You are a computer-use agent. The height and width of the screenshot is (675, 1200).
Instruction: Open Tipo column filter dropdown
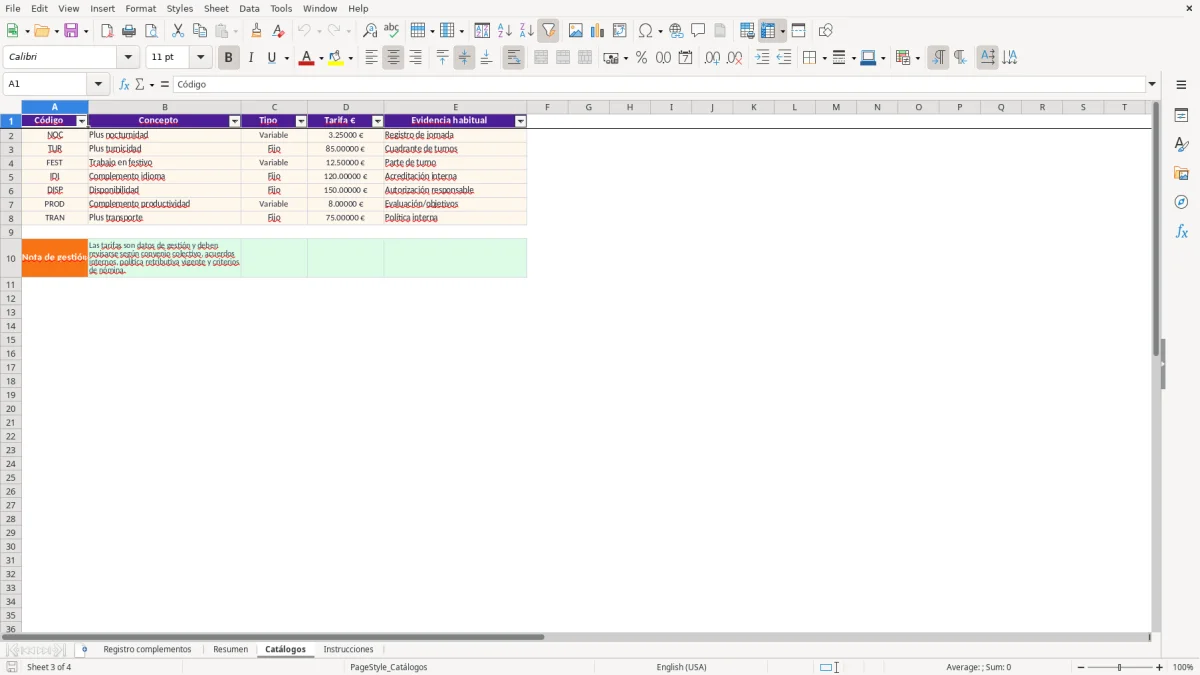tap(301, 121)
